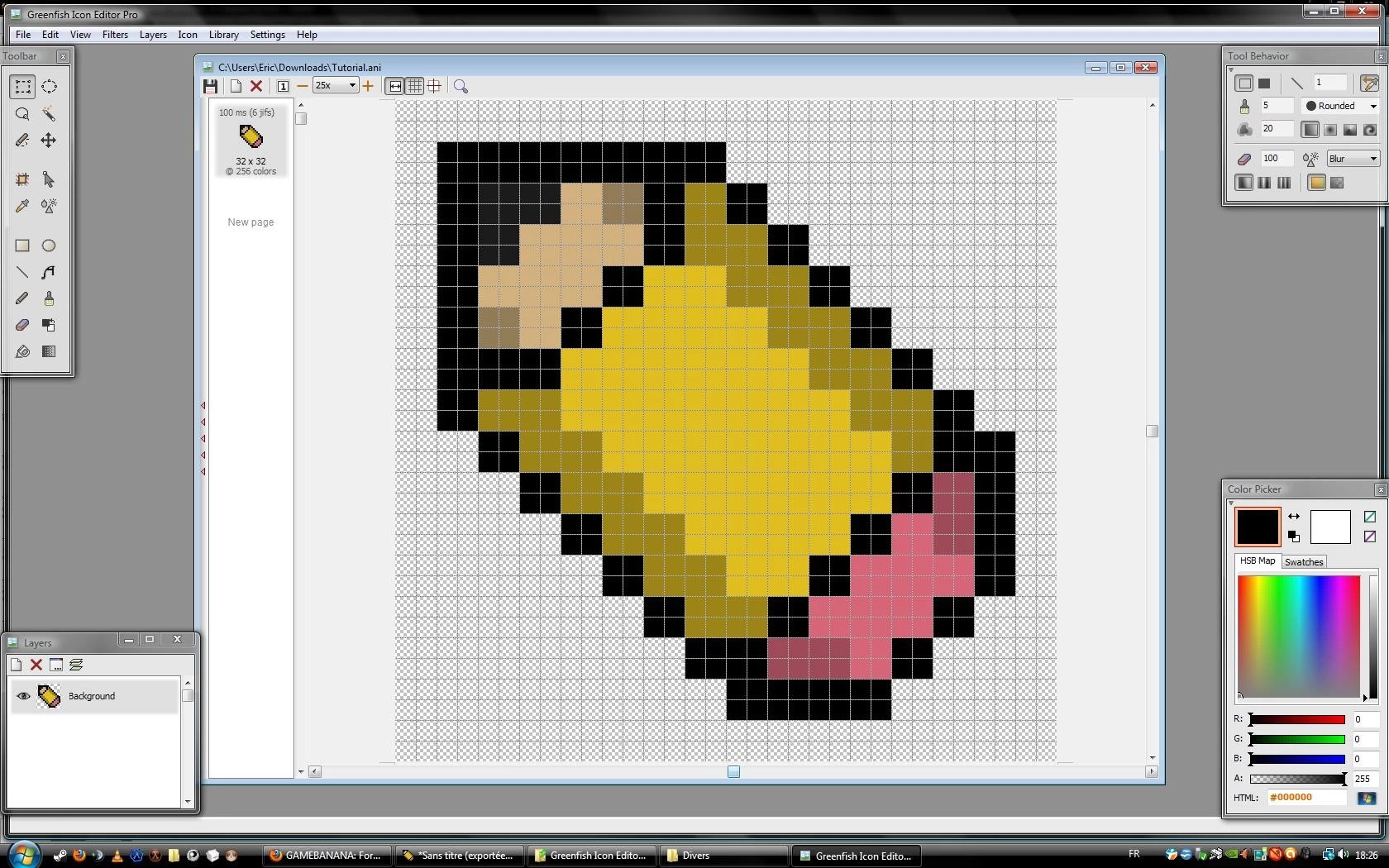Open the Icon menu
The image size is (1389, 868).
click(x=188, y=35)
